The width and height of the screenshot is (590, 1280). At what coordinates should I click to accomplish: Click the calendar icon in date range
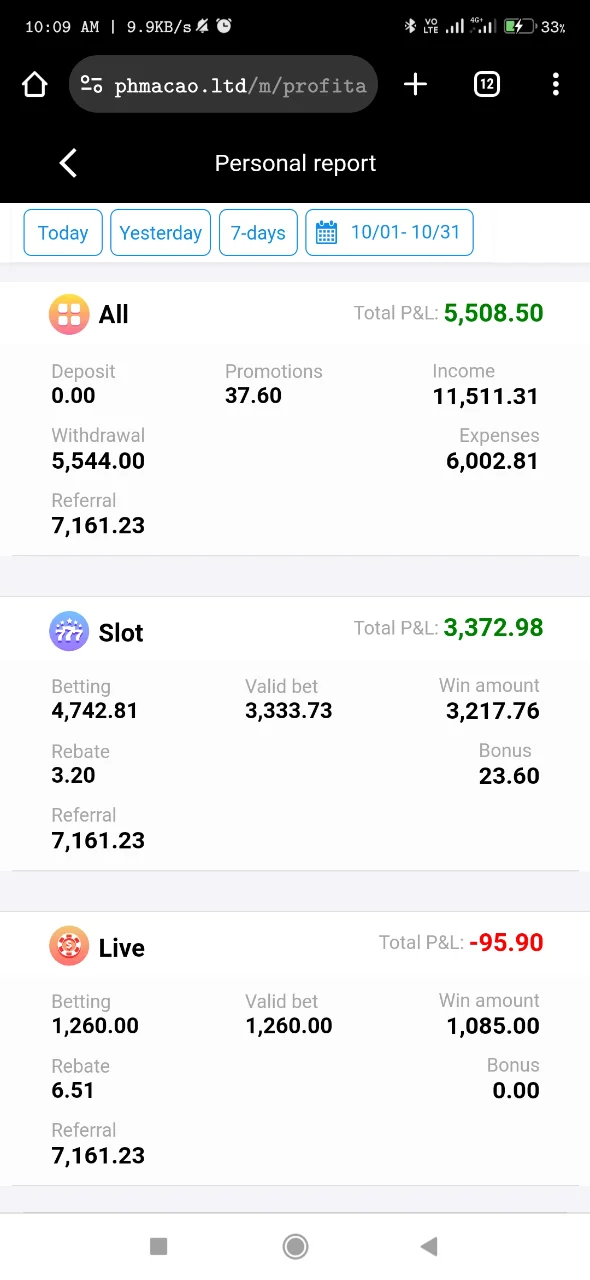point(326,233)
